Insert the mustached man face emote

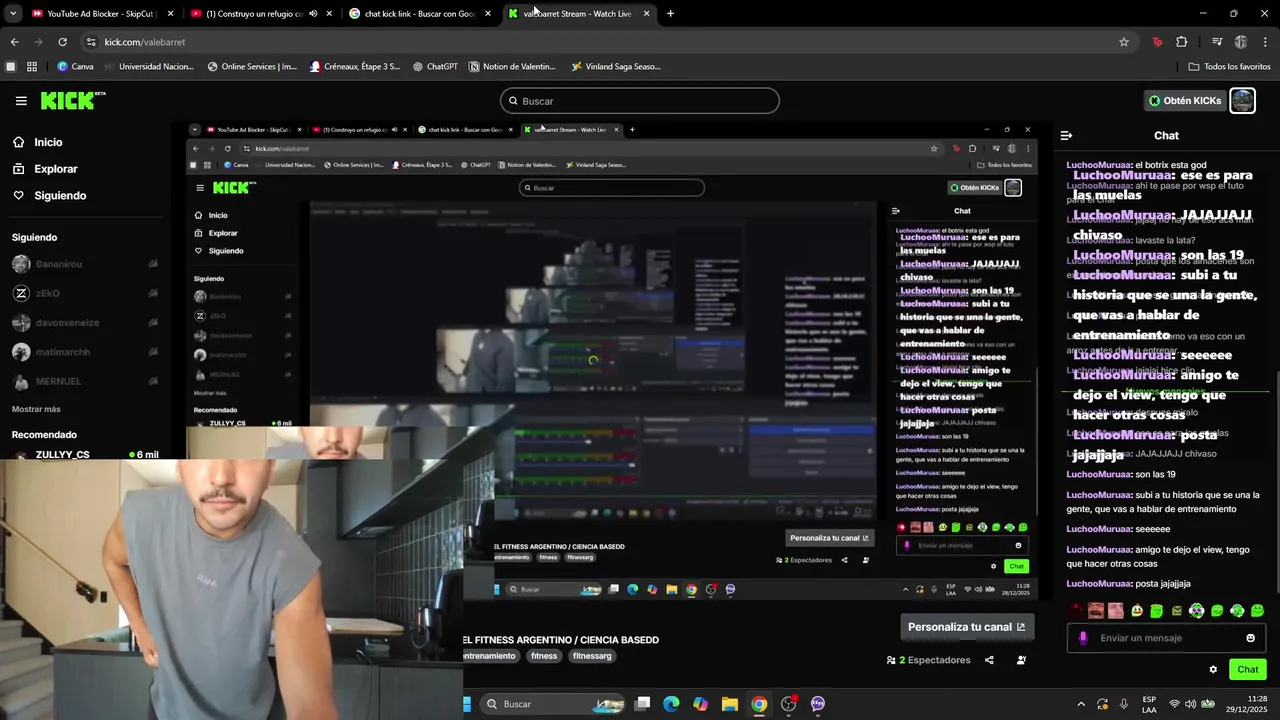point(1096,611)
